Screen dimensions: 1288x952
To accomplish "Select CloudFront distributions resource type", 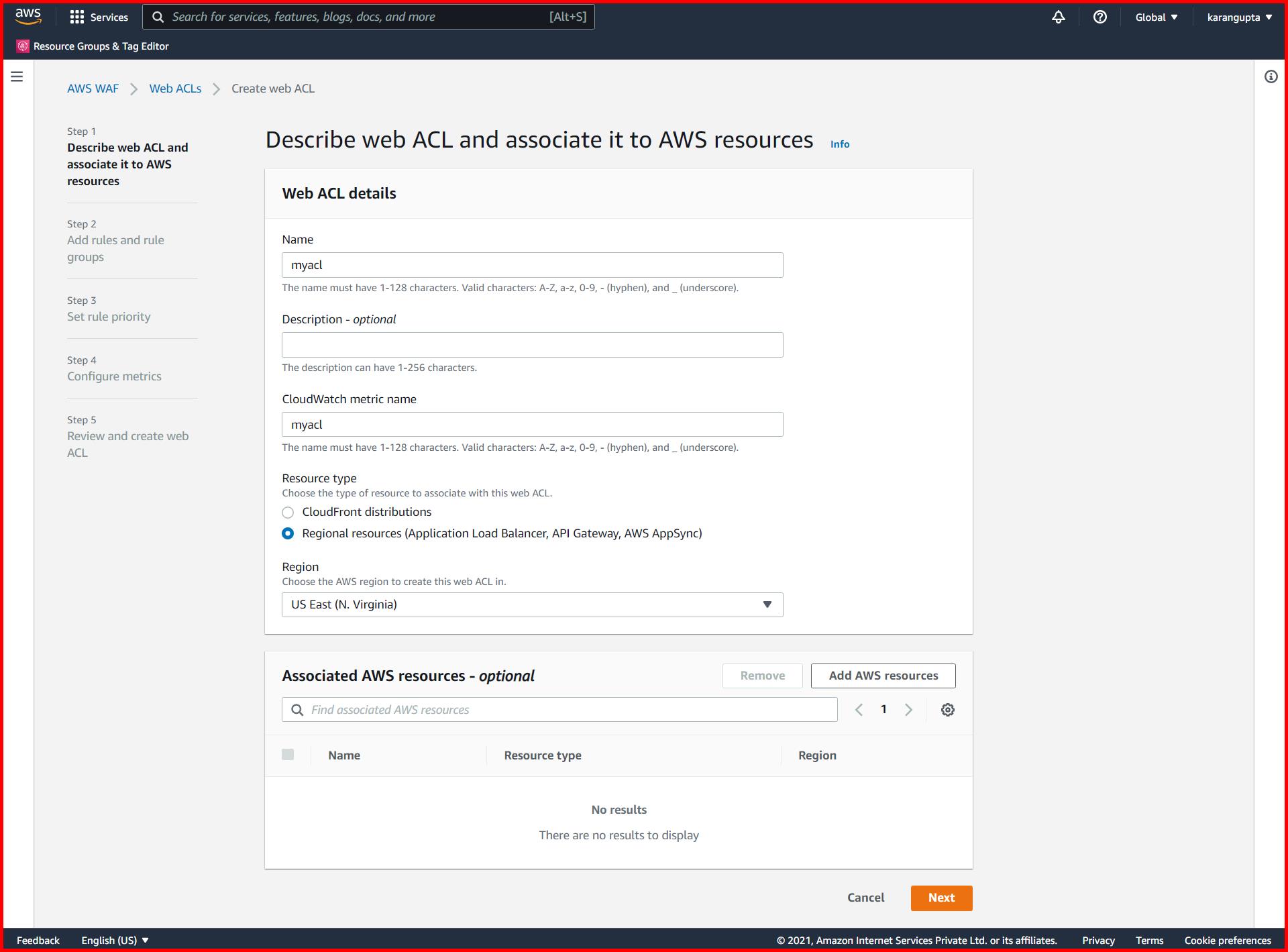I will [288, 512].
